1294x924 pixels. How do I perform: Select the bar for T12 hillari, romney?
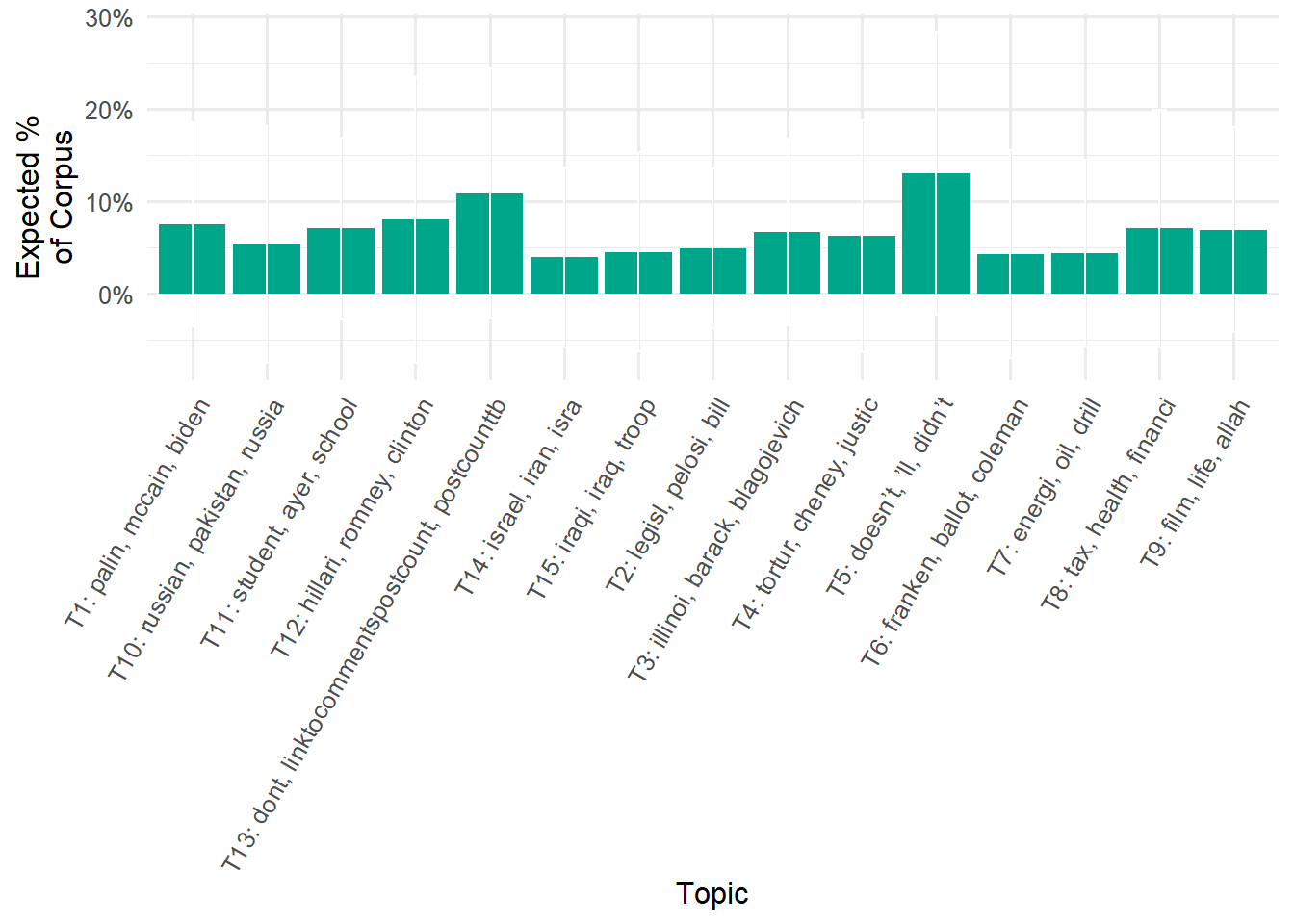click(x=415, y=257)
